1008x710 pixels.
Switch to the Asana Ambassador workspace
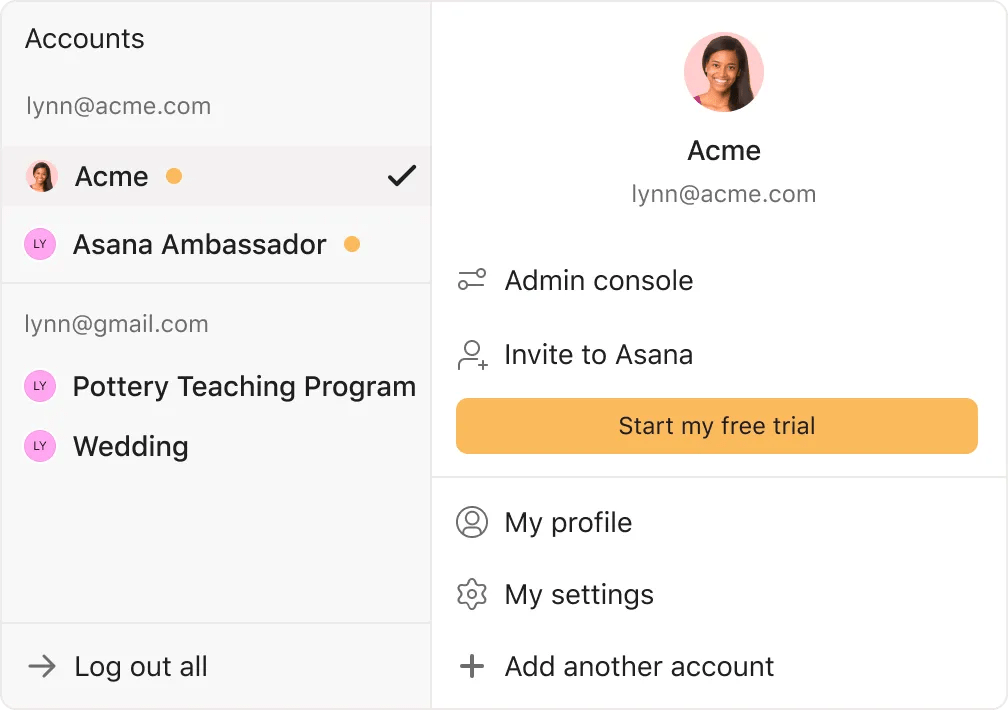click(200, 245)
